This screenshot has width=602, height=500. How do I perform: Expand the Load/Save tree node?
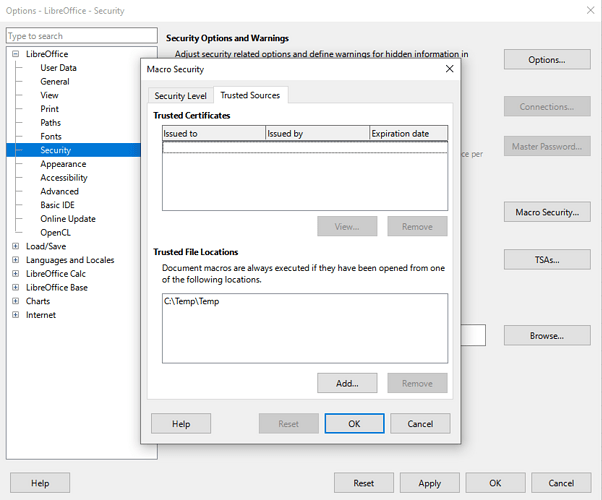15,246
